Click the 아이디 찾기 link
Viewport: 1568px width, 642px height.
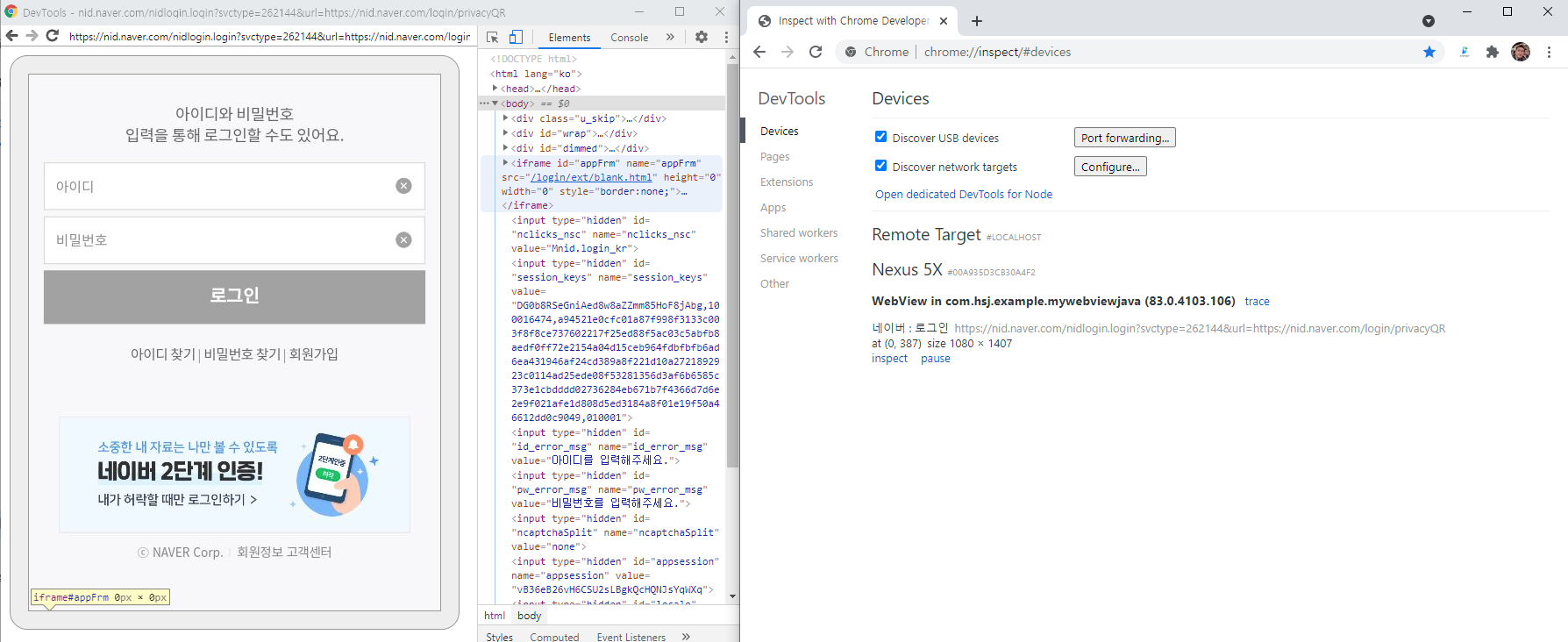[163, 354]
